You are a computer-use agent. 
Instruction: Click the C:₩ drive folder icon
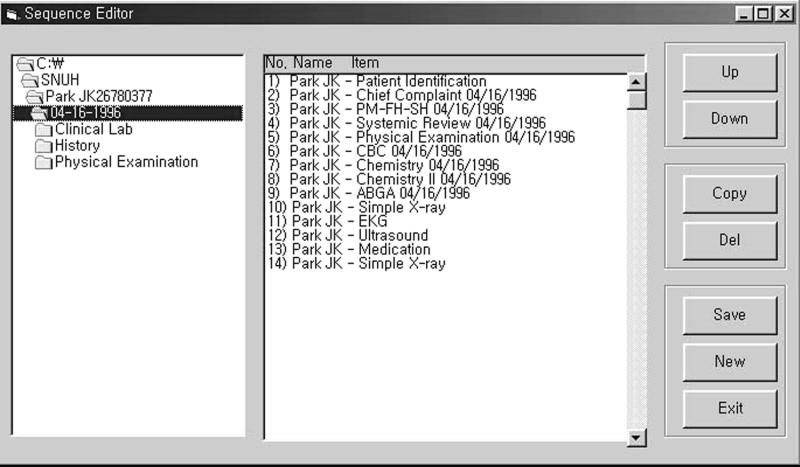(26, 64)
